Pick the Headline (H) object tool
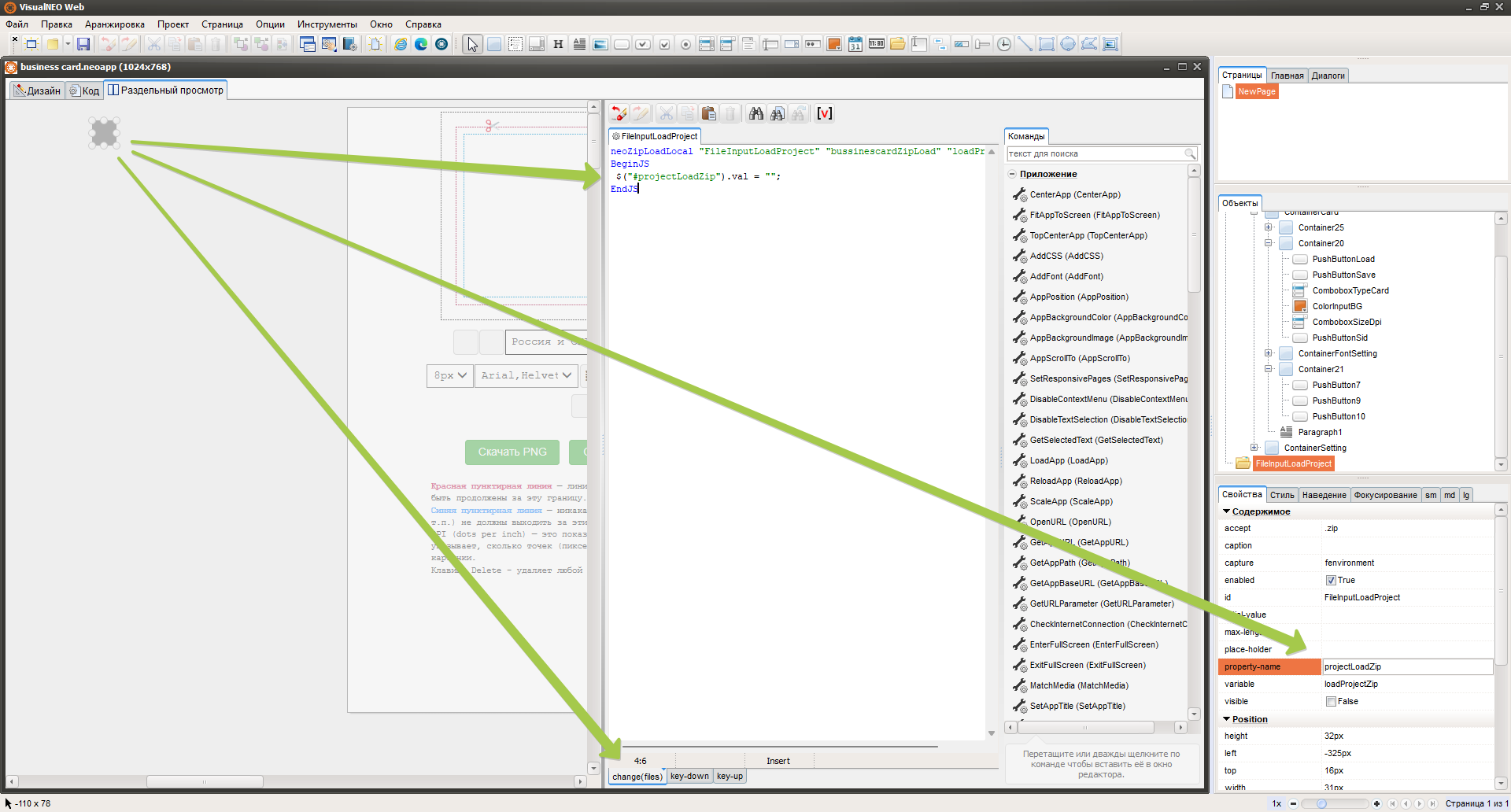Viewport: 1511px width, 812px height. coord(558,44)
